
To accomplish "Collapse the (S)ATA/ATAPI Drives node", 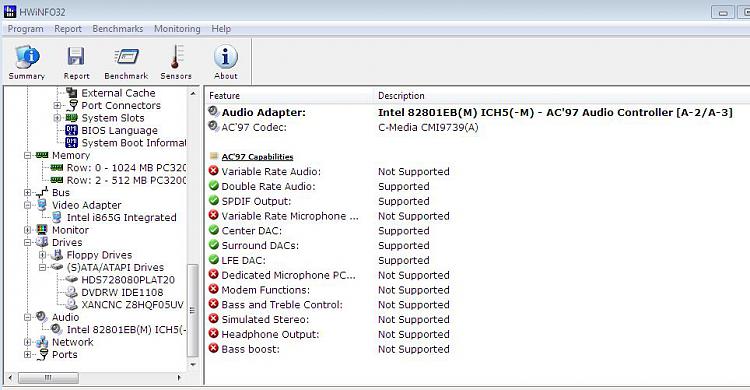I will coord(42,267).
